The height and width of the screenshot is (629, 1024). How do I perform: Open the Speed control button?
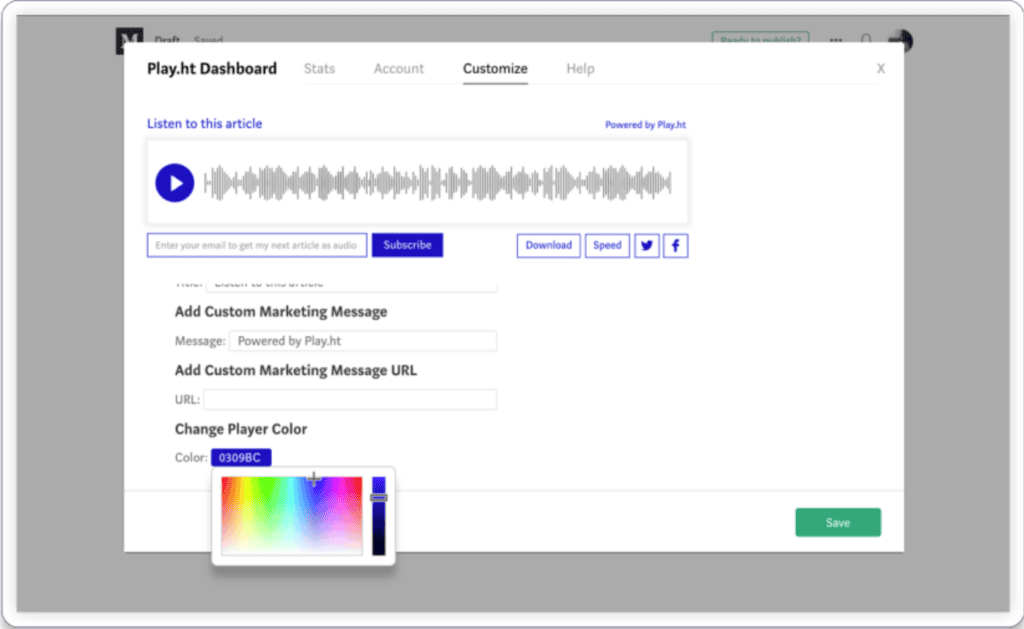[x=607, y=246]
